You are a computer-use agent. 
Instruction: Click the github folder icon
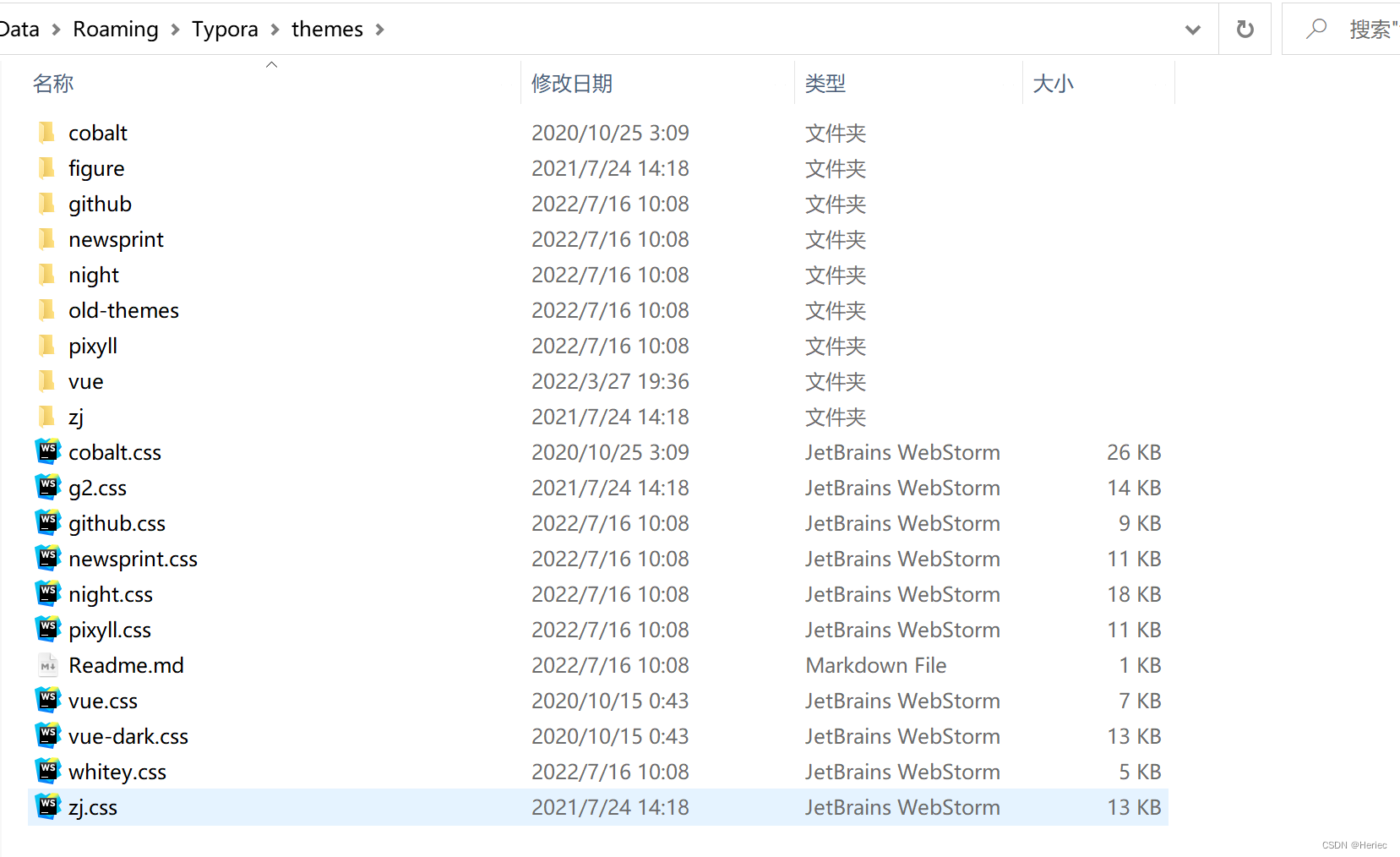[46, 204]
